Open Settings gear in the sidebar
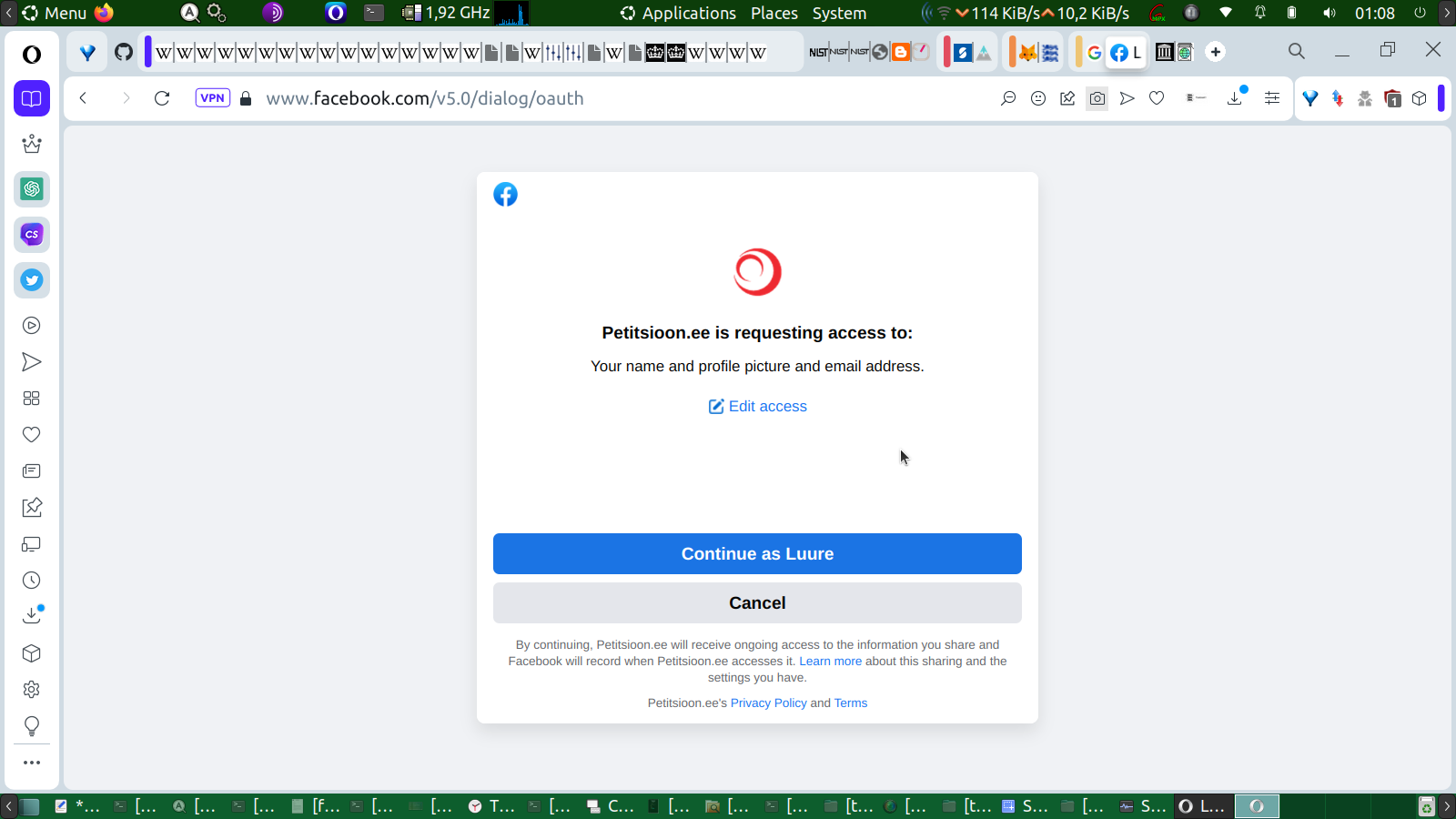Viewport: 1456px width, 819px height. pyautogui.click(x=32, y=690)
